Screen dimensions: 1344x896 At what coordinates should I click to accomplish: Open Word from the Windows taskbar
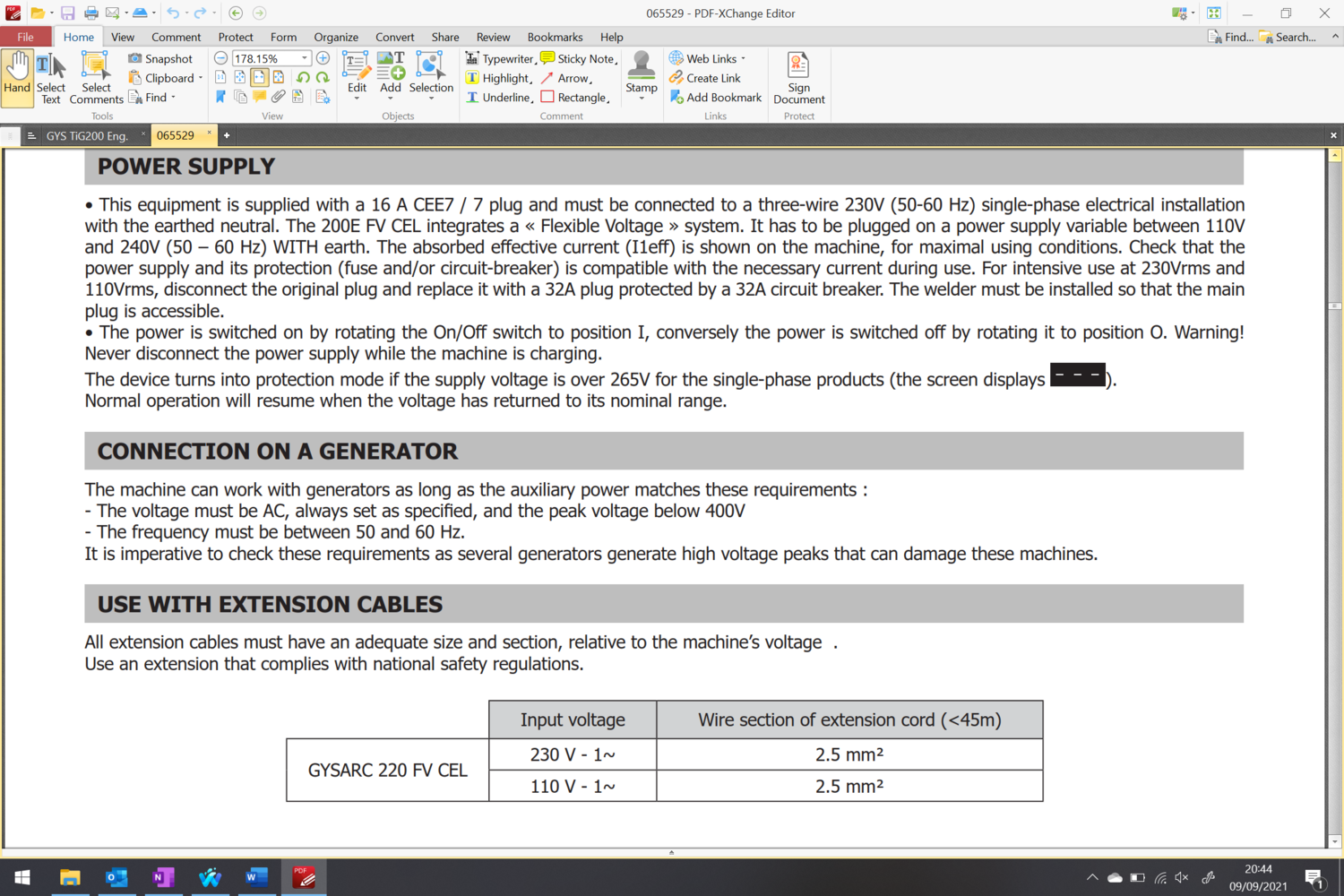coord(256,877)
